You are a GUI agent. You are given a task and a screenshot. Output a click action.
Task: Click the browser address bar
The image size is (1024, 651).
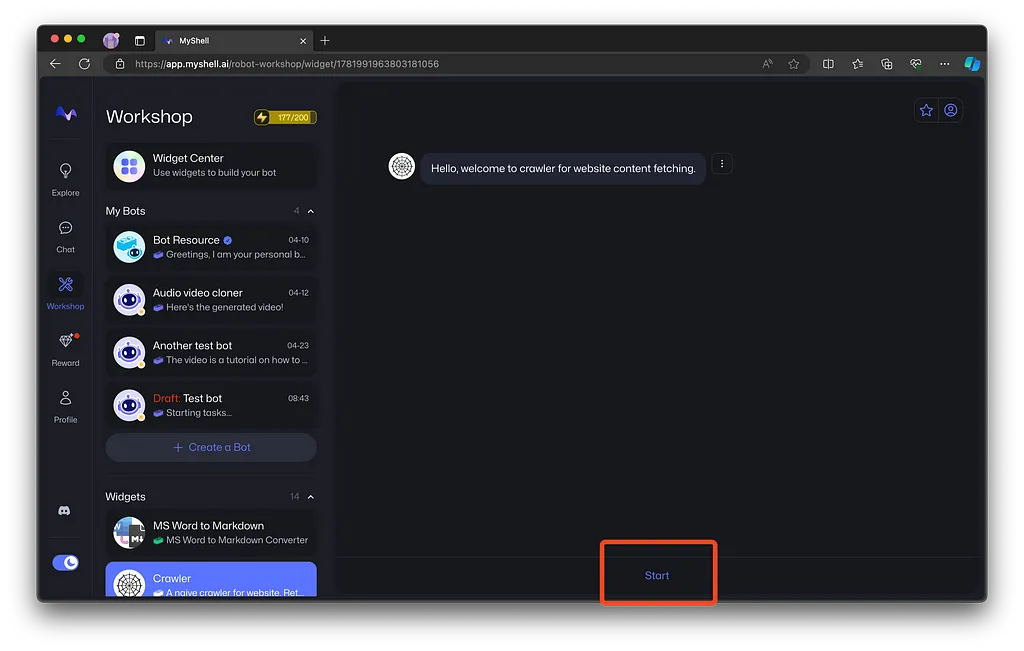[x=440, y=64]
